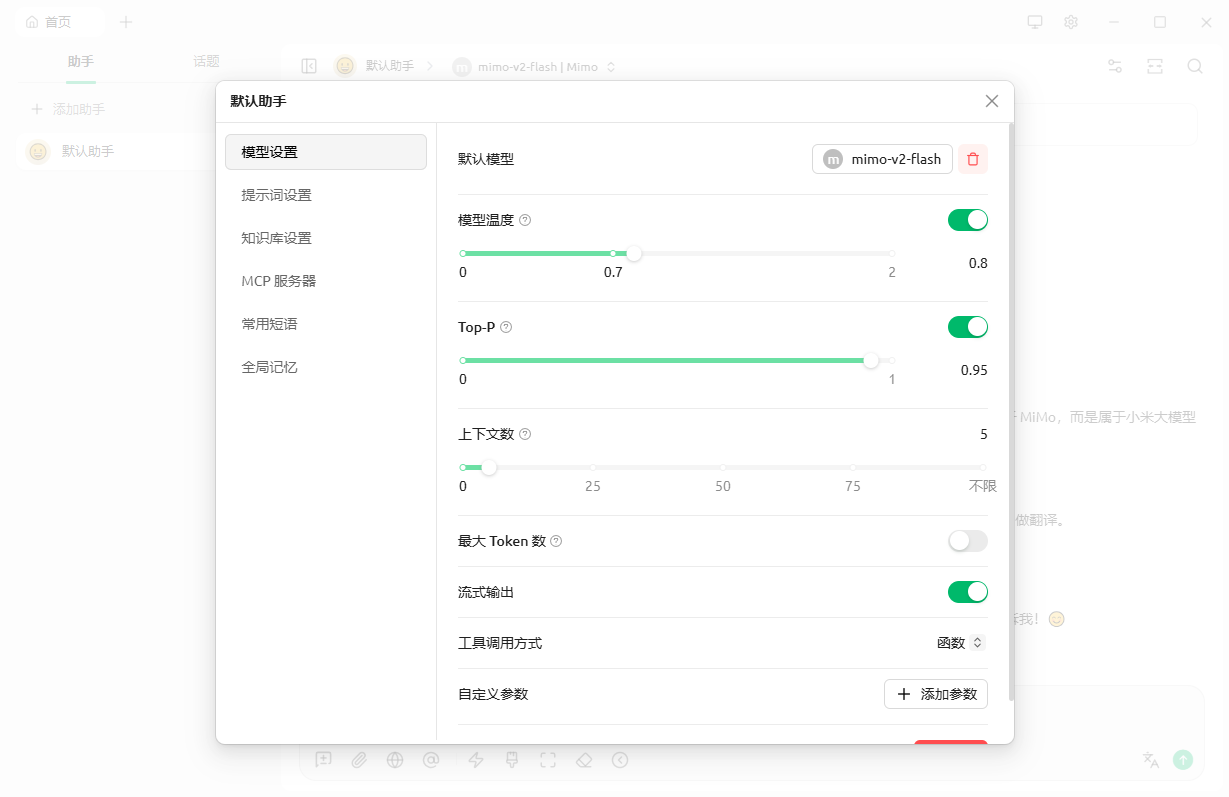Switch to 提示词设置 tab
The height and width of the screenshot is (797, 1229).
tap(277, 195)
